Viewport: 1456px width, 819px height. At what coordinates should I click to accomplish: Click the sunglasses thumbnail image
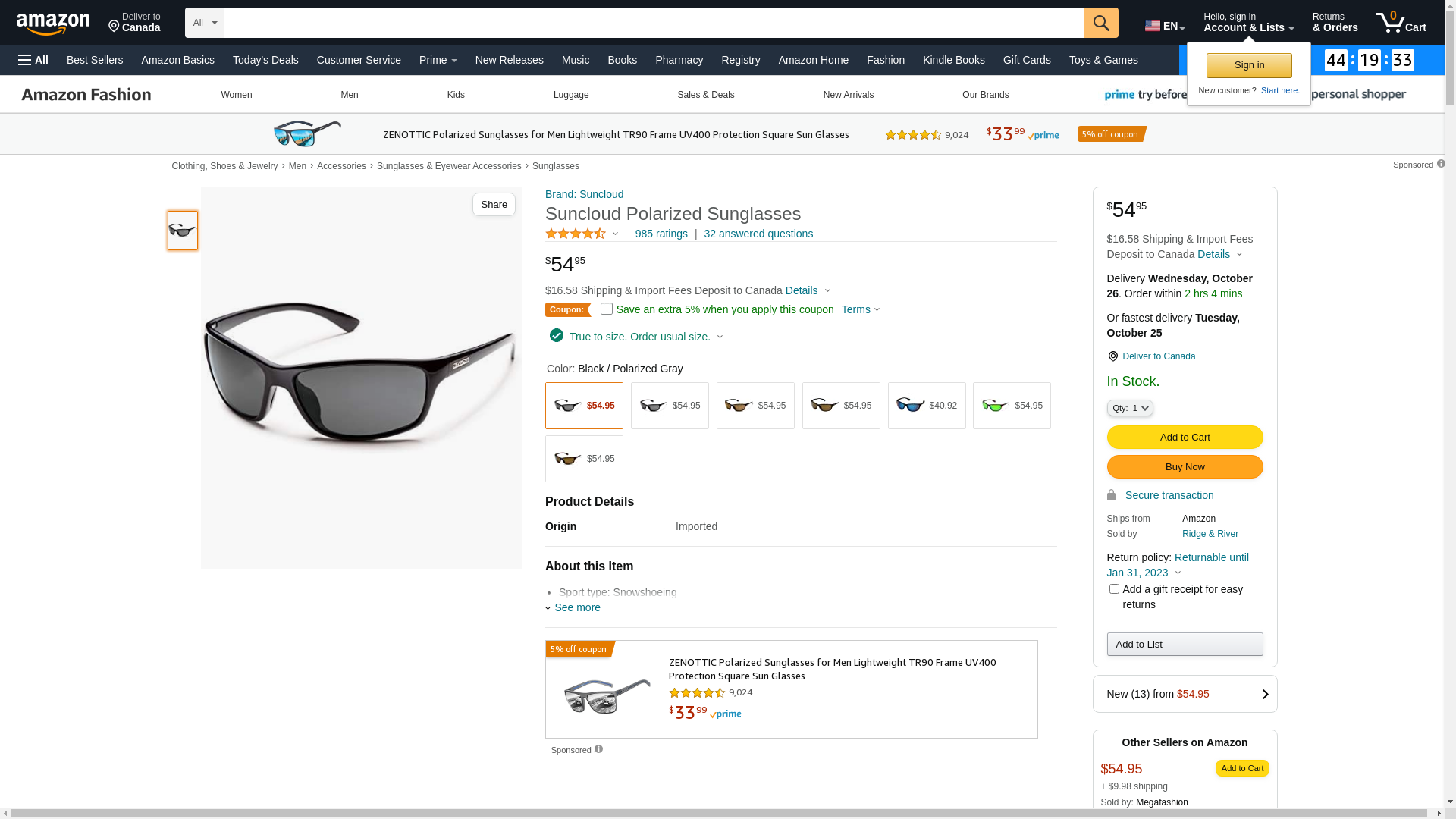tap(183, 231)
